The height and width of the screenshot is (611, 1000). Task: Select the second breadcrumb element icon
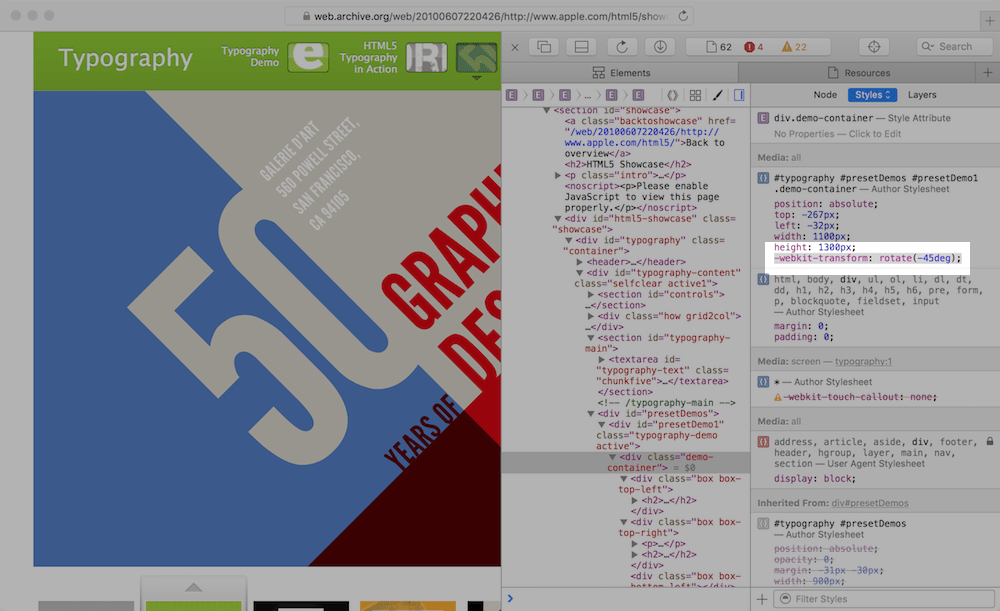(x=538, y=95)
